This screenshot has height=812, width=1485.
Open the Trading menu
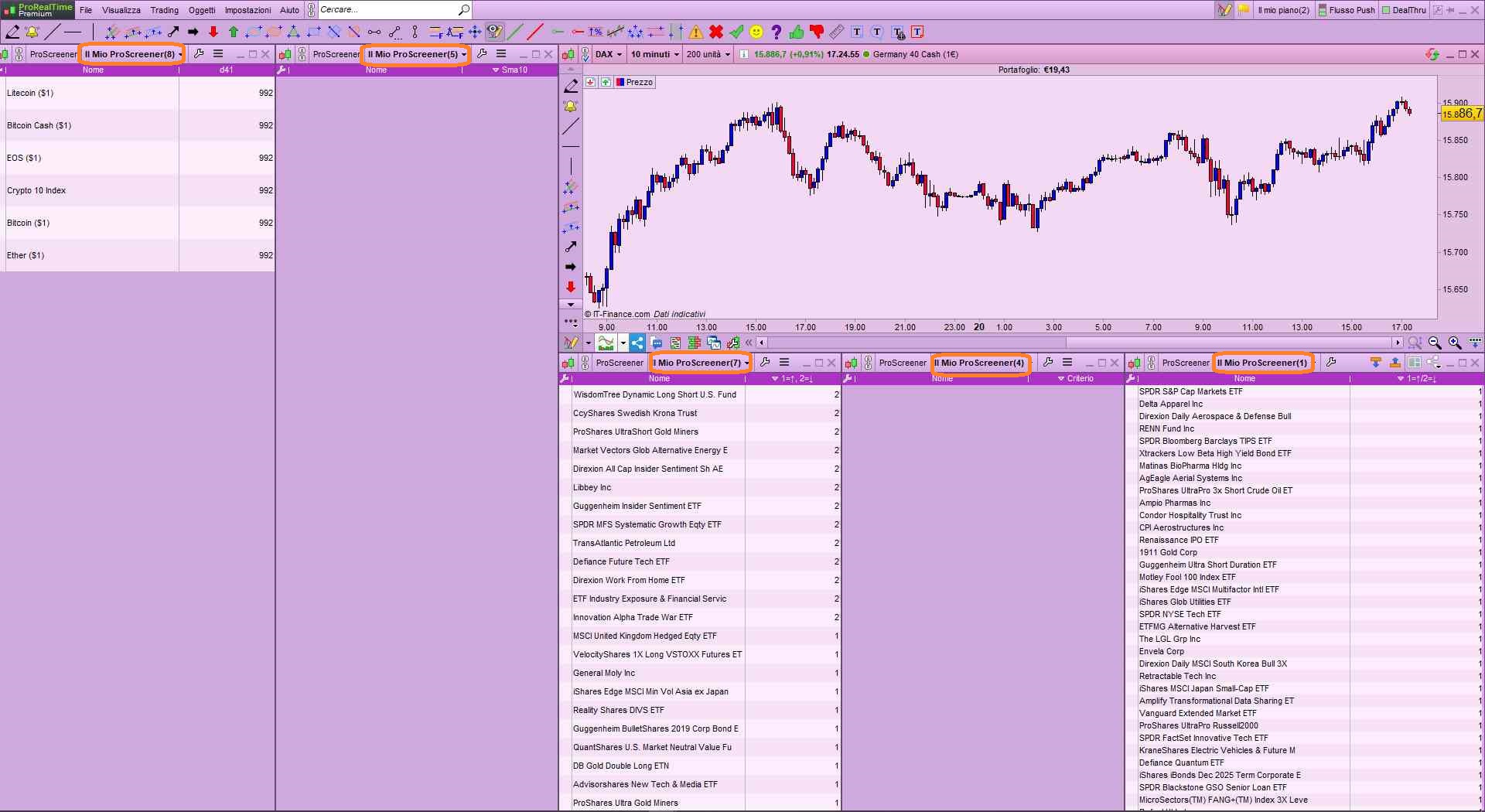click(164, 10)
